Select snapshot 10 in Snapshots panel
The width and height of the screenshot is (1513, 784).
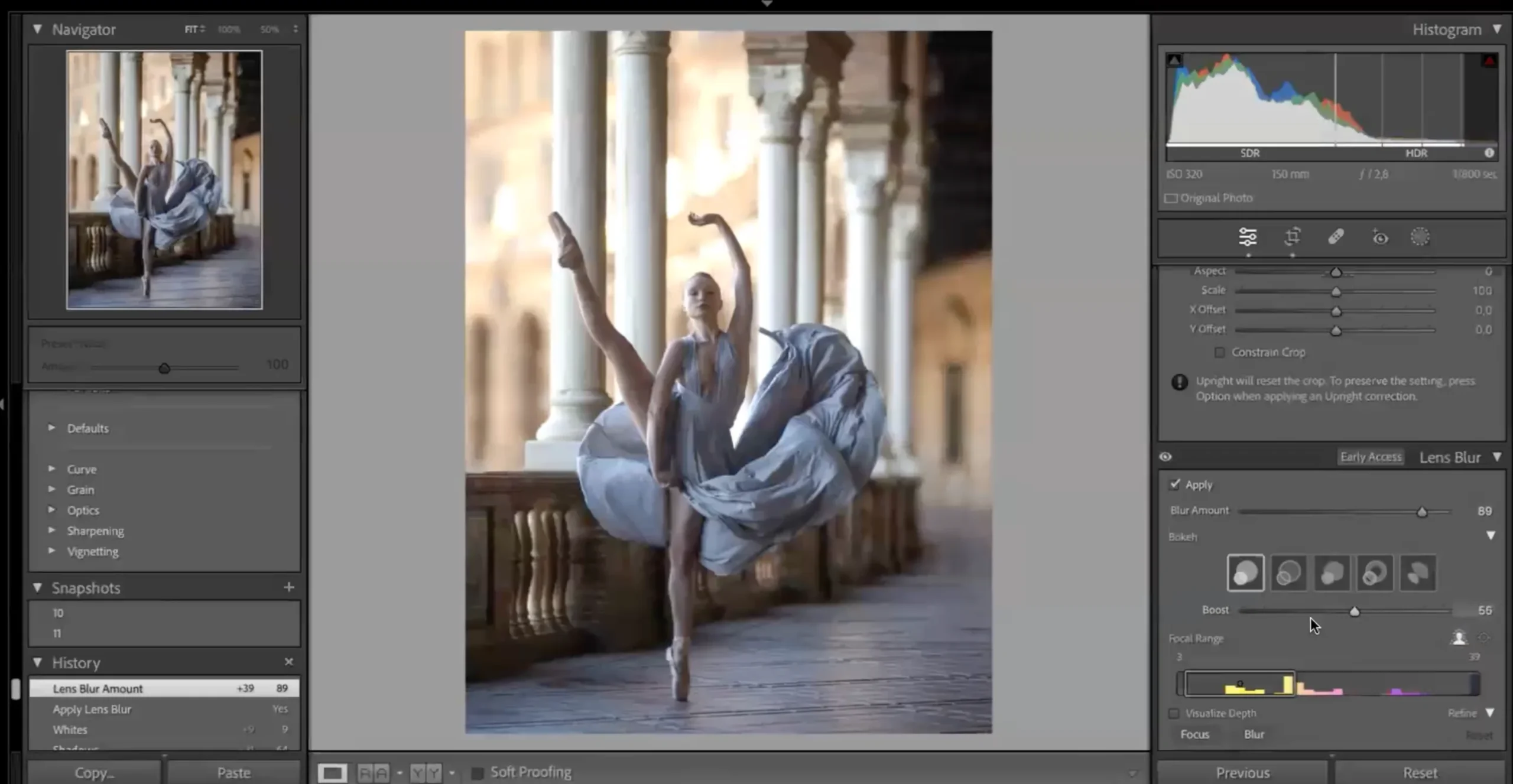coord(59,613)
